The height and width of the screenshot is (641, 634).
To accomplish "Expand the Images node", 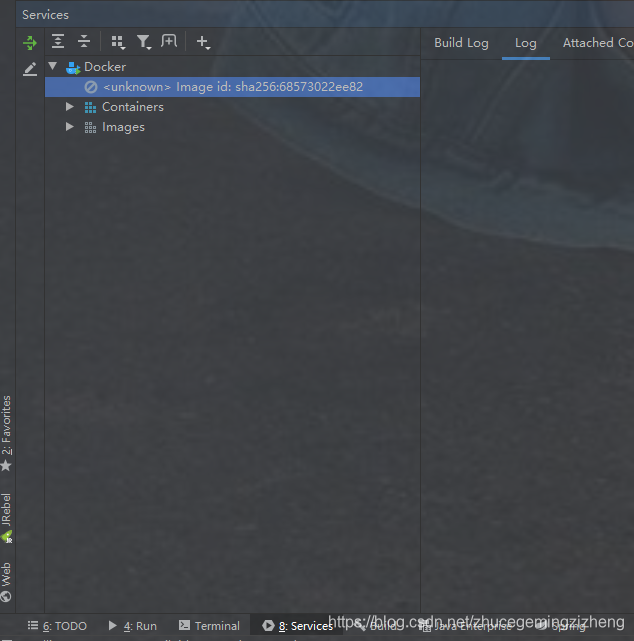I will click(70, 126).
